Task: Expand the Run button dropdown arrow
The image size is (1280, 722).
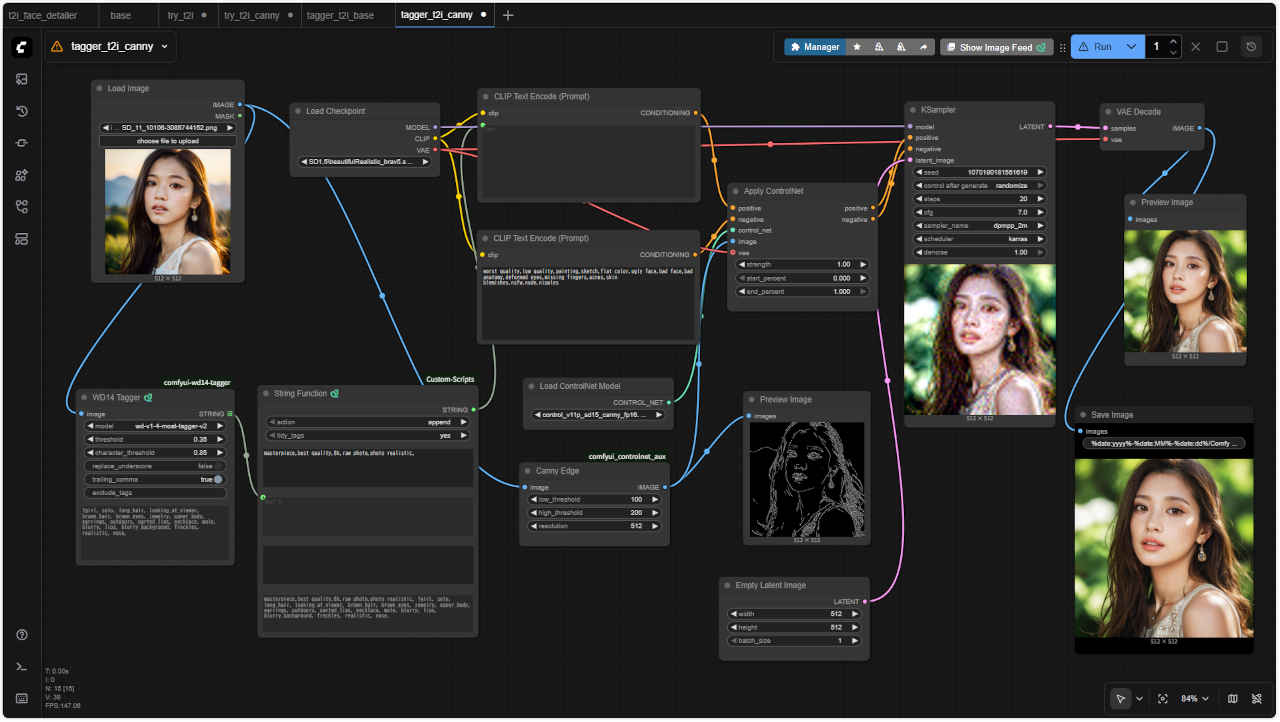Action: point(1131,47)
